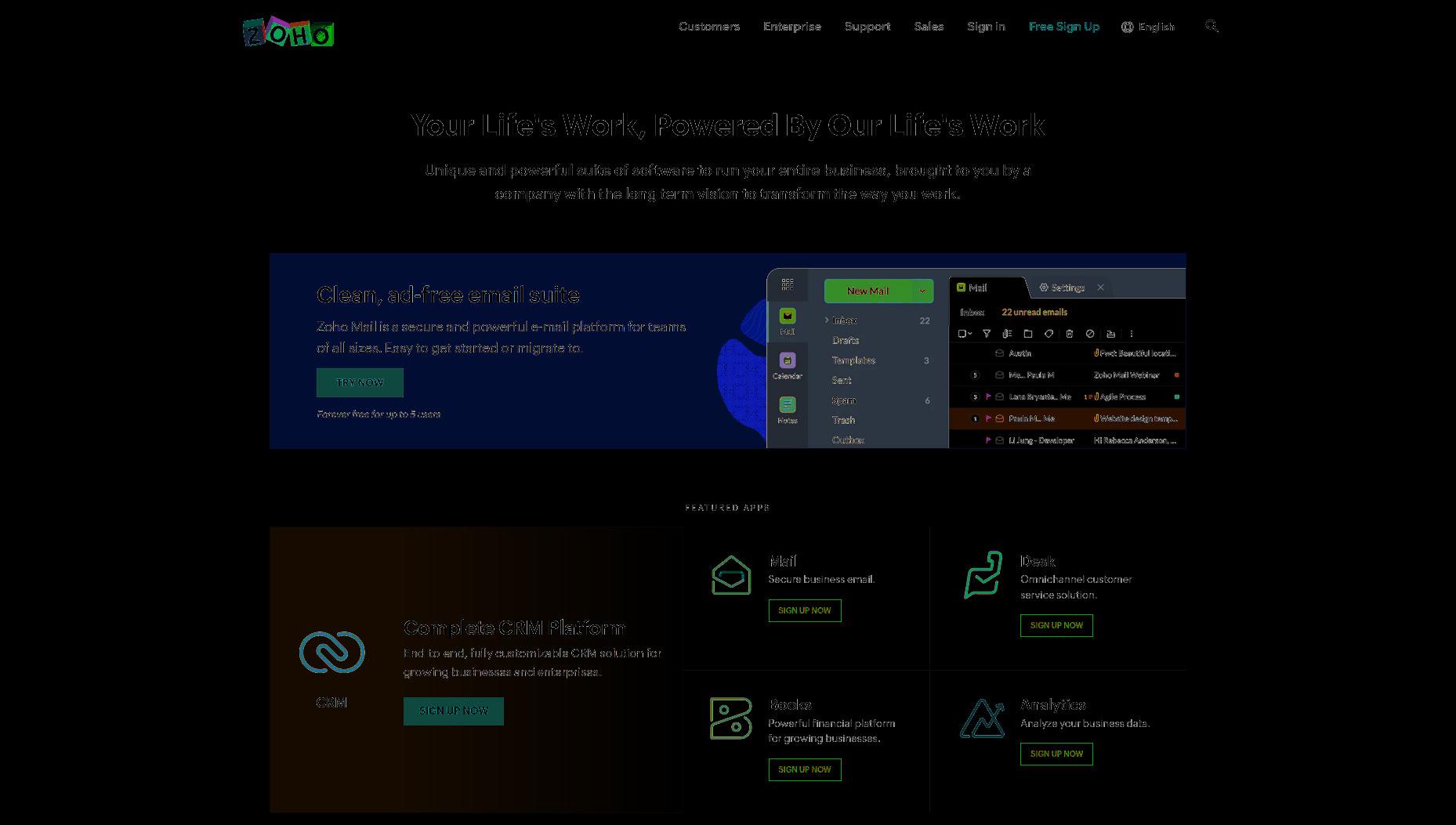Open the Enterprise menu item
Screen dimensions: 1456x825
(x=792, y=27)
